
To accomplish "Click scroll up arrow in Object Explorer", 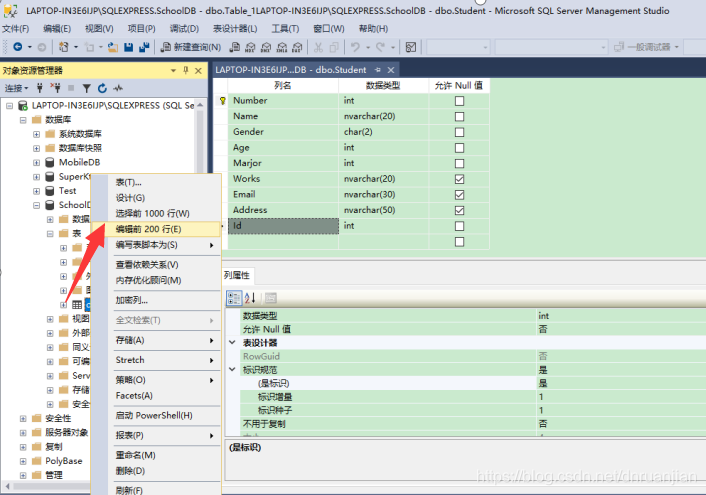I will pos(200,105).
